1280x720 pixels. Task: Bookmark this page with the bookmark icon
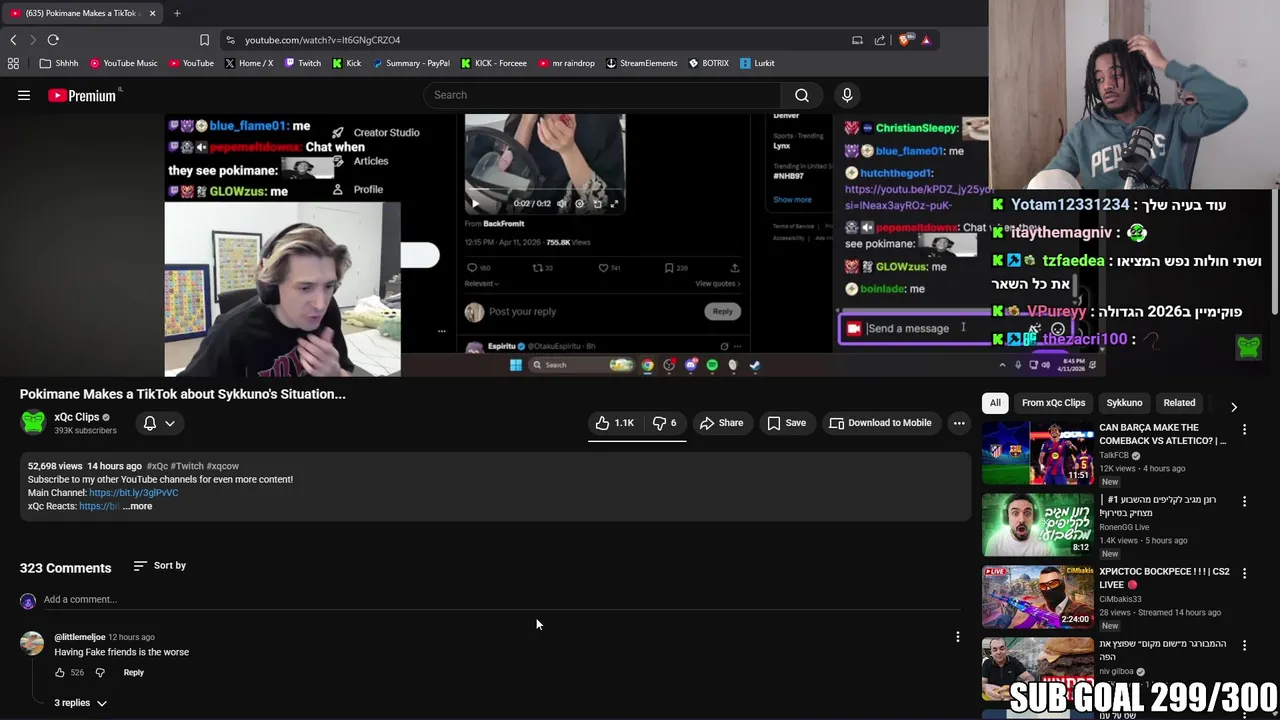204,40
